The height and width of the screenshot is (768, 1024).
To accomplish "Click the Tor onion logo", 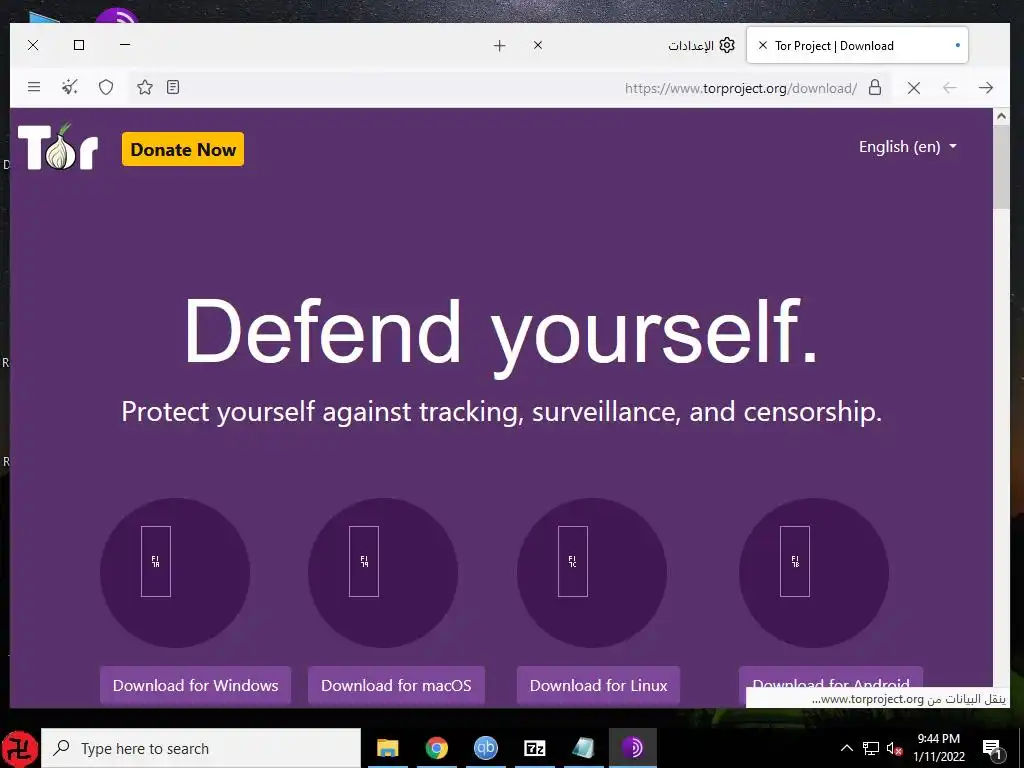I will [x=58, y=148].
